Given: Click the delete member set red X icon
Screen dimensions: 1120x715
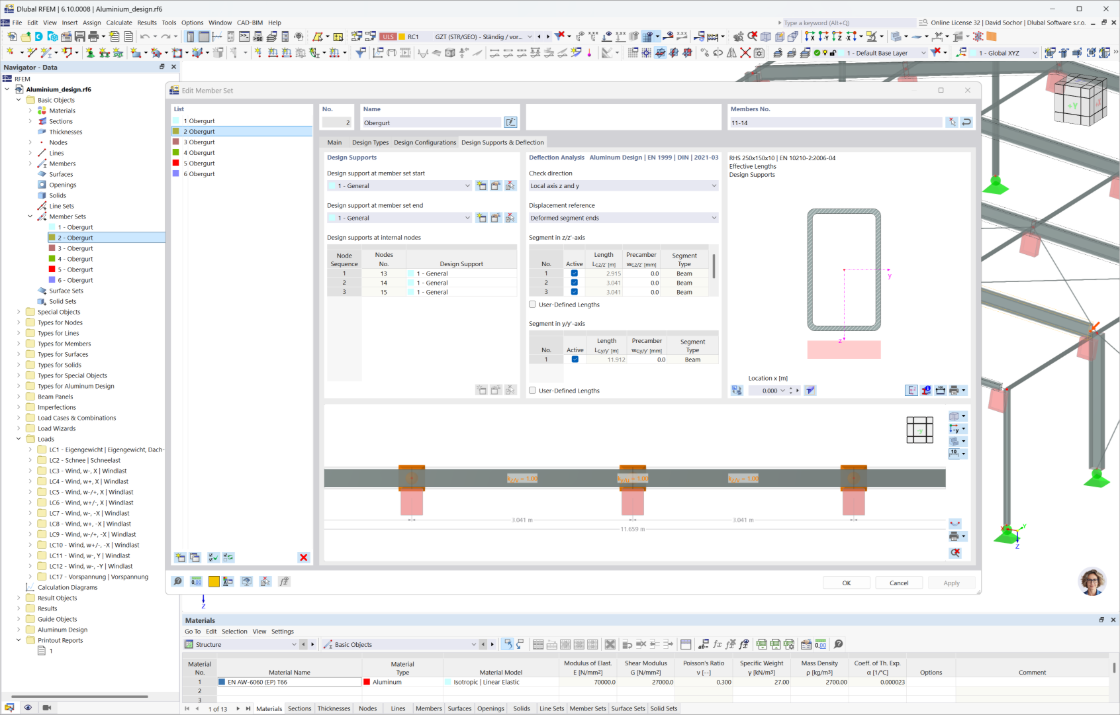Looking at the screenshot, I should point(304,557).
